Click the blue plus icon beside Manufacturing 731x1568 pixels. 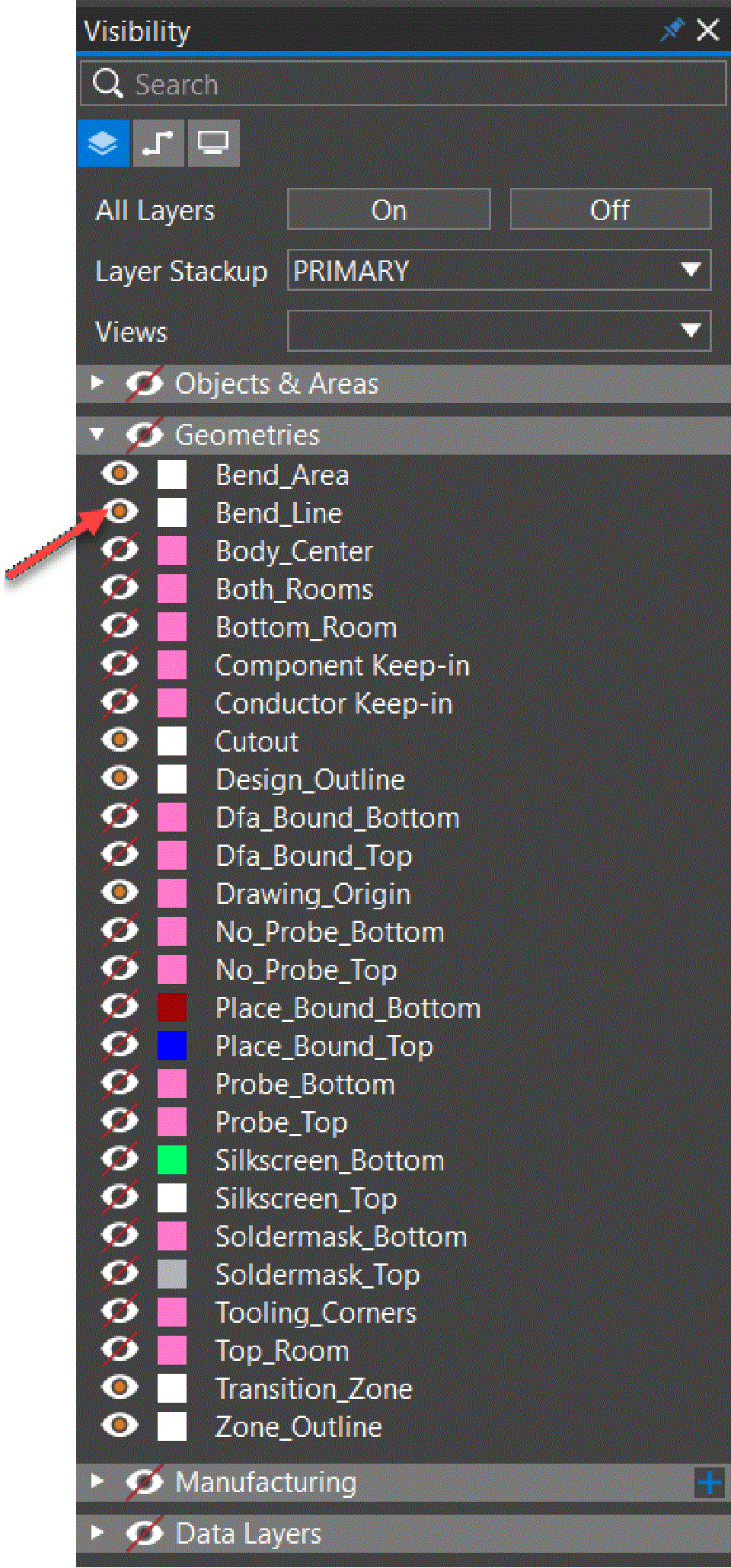709,1483
